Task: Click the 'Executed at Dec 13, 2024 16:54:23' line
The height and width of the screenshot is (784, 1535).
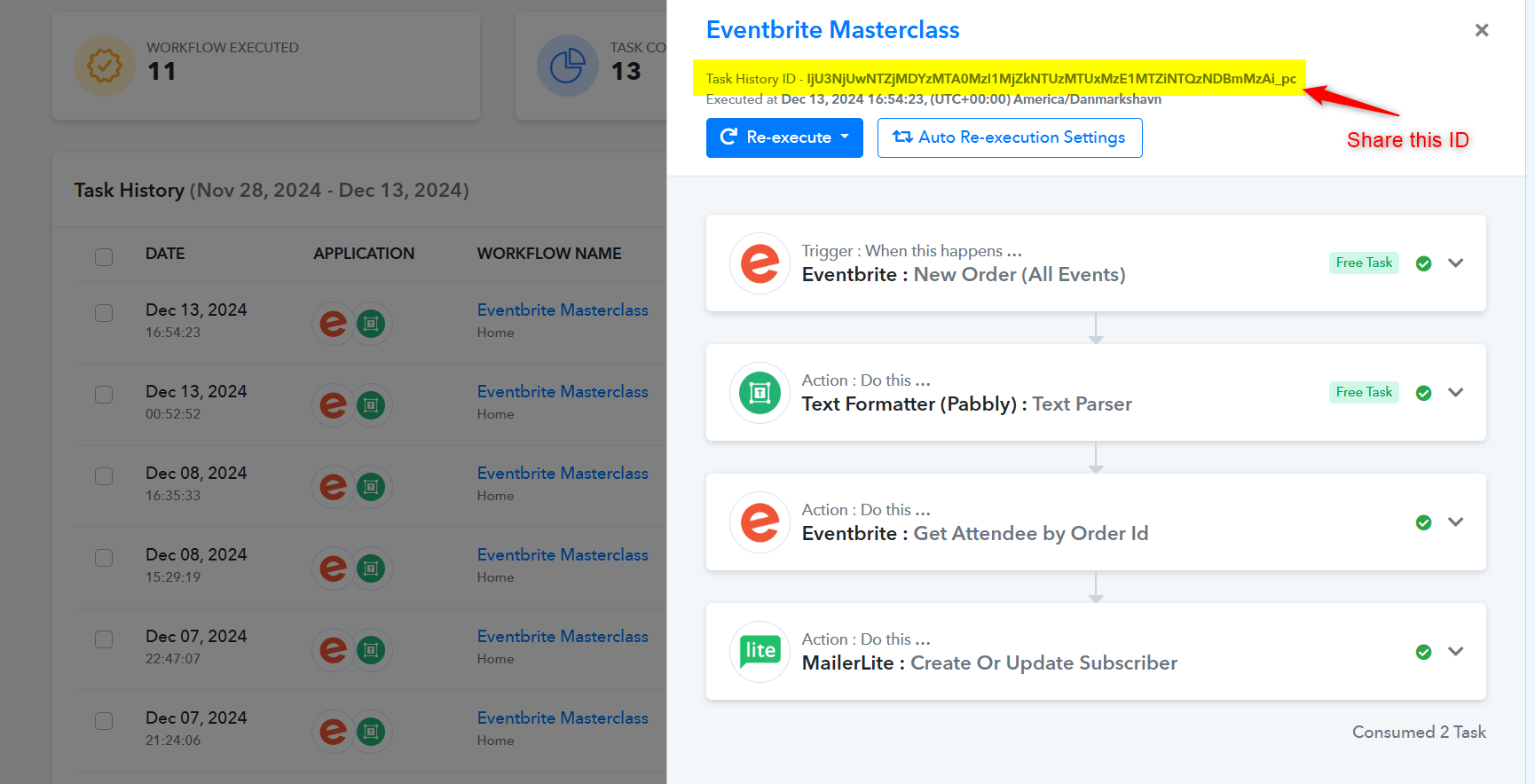Action: (933, 99)
